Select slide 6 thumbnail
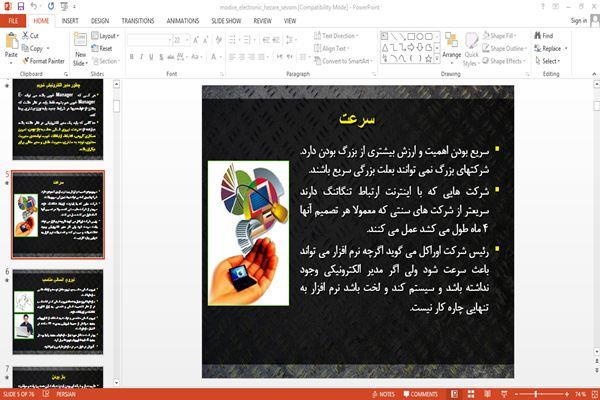Image resolution: width=600 pixels, height=400 pixels. 58,312
